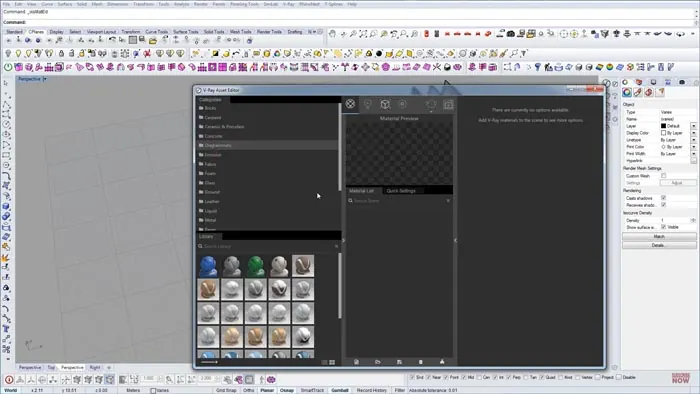Open the Perspective viewport title dropdown arrow
Image resolution: width=700 pixels, height=394 pixels.
click(45, 79)
